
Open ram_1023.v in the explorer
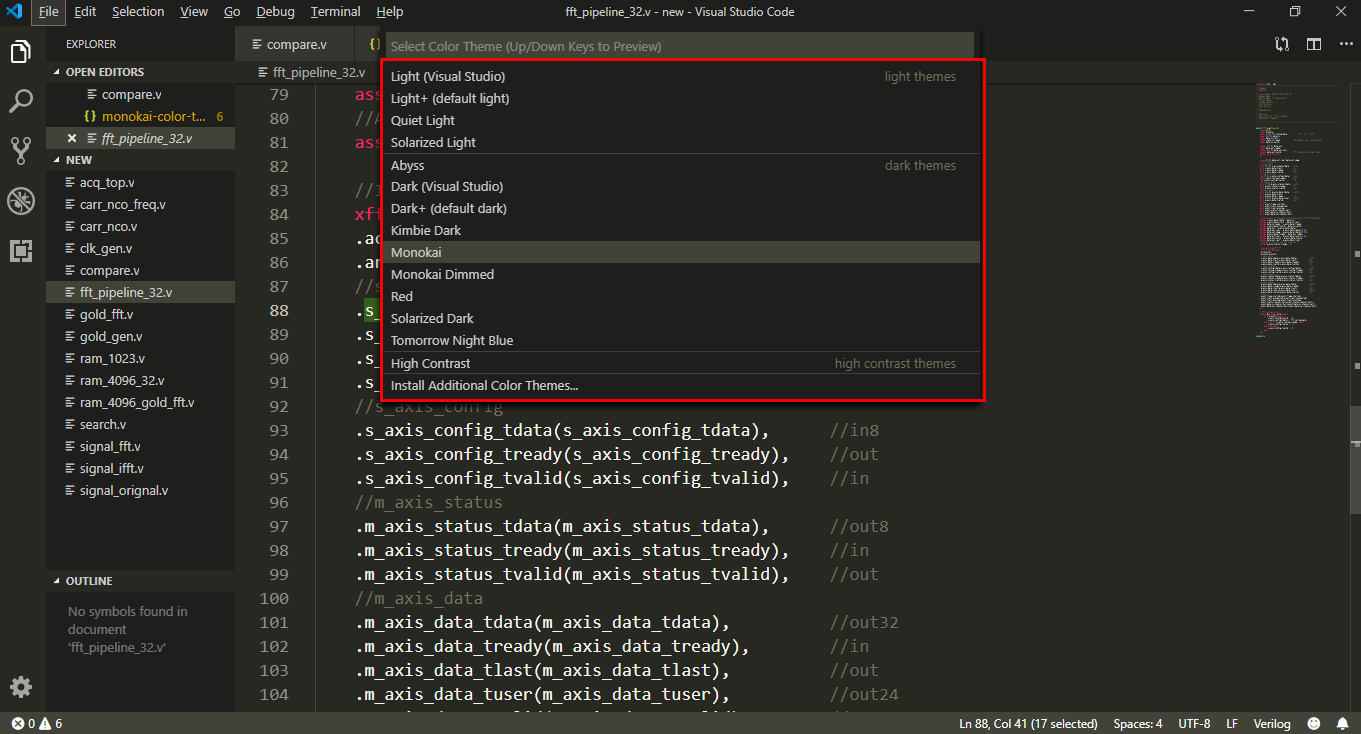pos(140,358)
